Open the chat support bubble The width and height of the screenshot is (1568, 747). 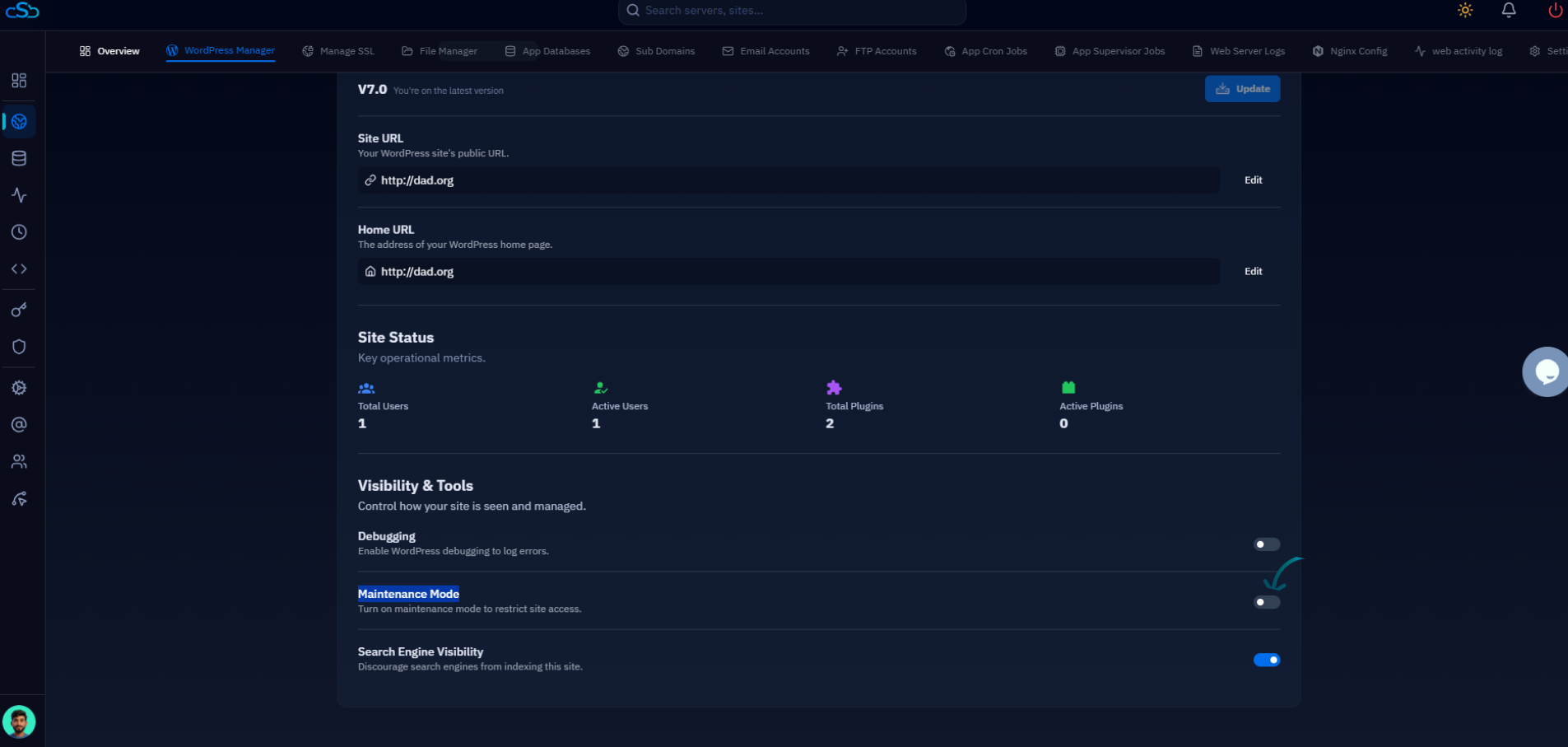point(1545,371)
